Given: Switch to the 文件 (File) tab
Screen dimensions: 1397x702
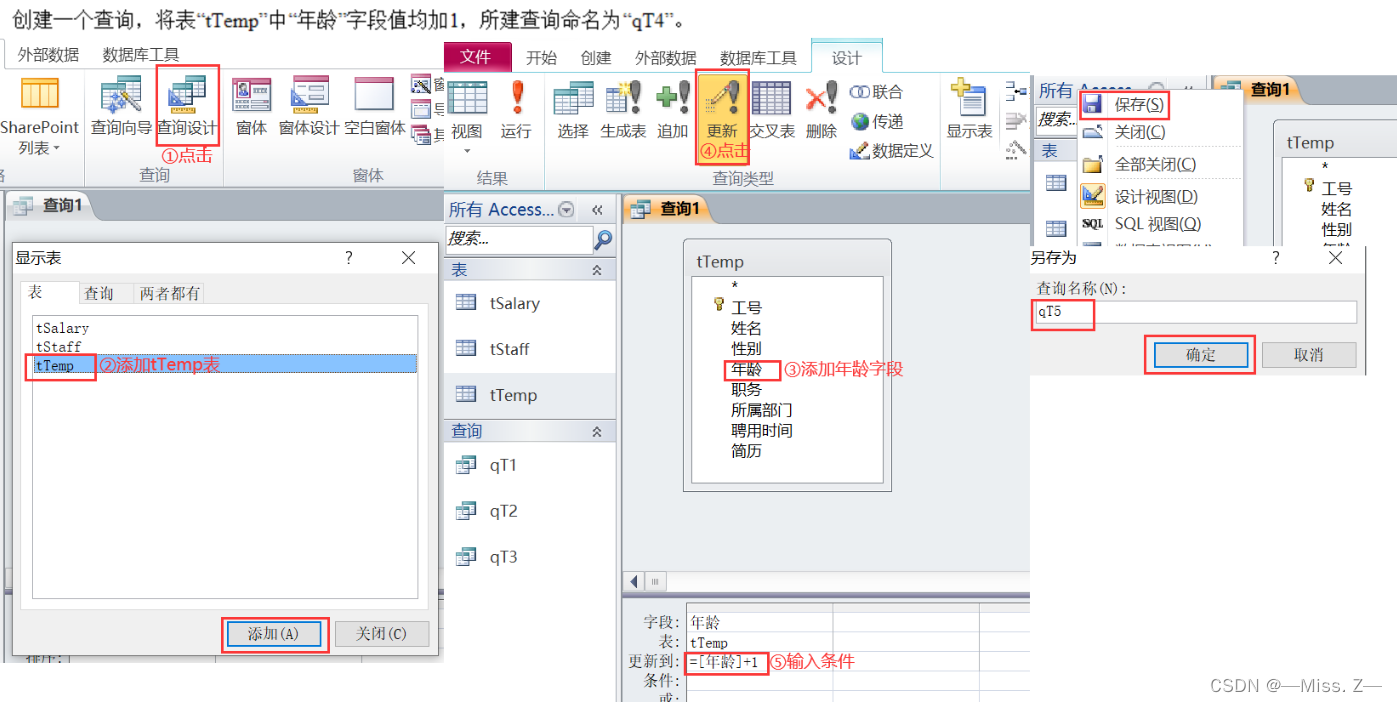Looking at the screenshot, I should (476, 57).
